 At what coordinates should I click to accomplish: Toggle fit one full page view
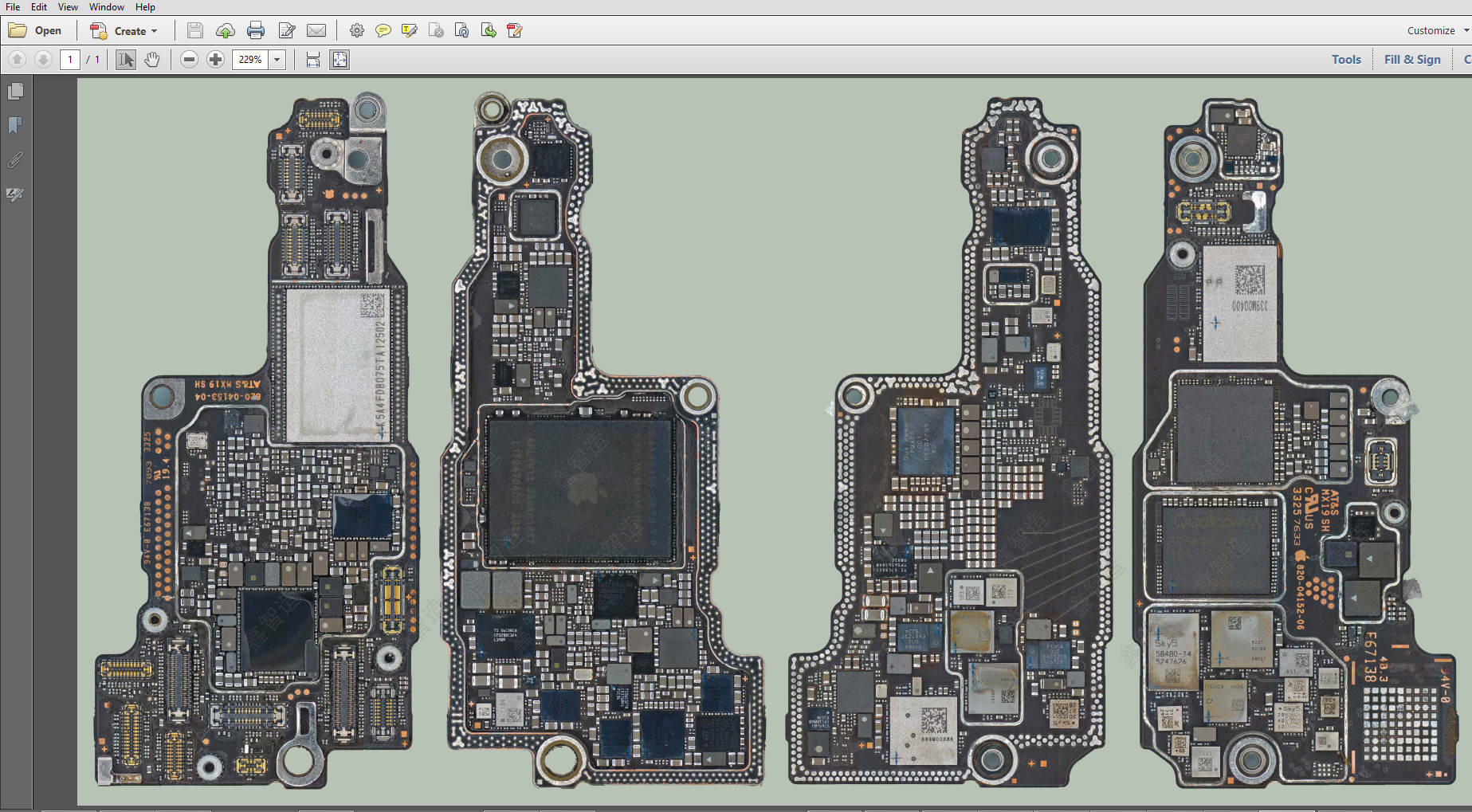coord(340,60)
